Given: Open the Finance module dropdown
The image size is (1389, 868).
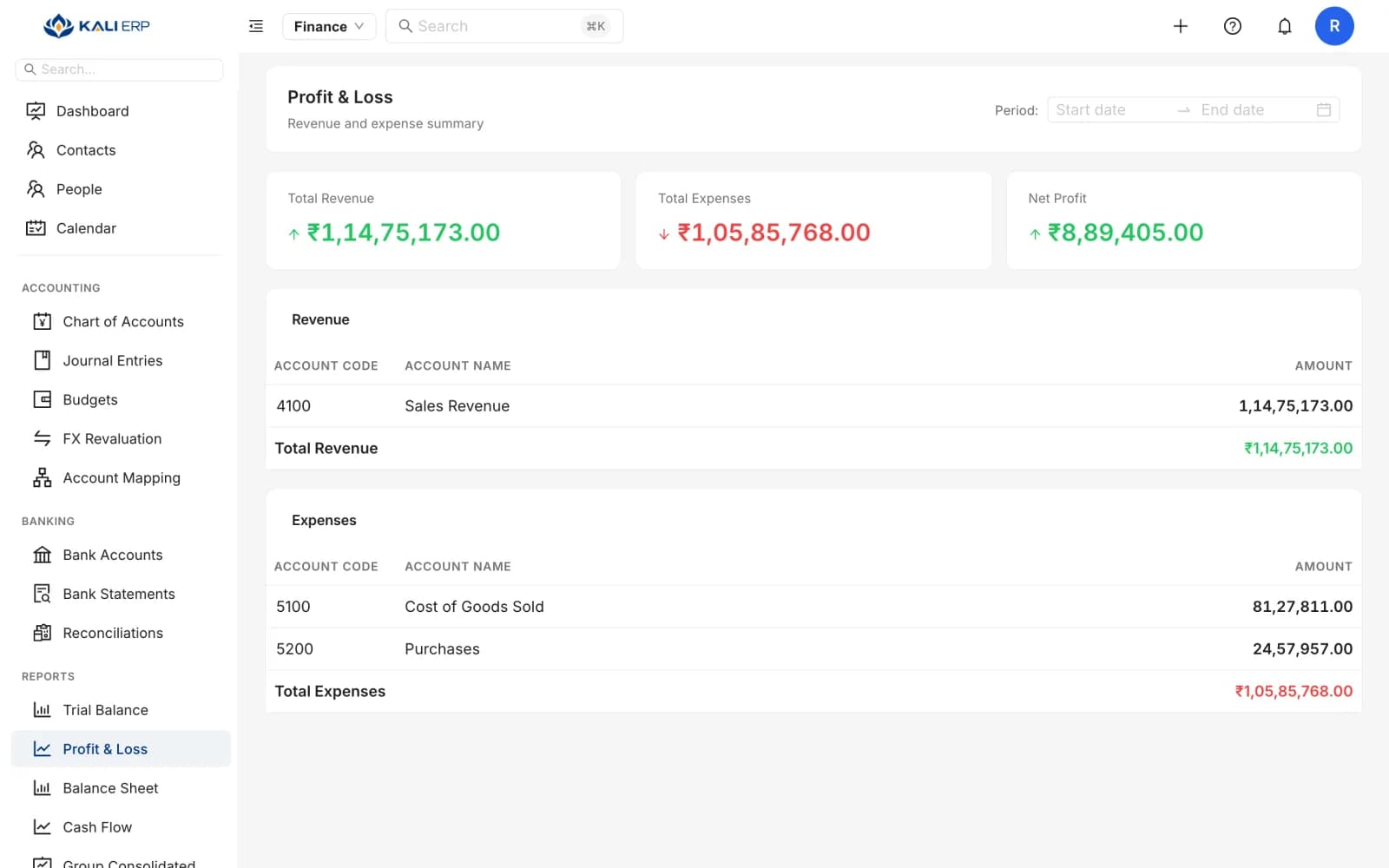Looking at the screenshot, I should coord(329,26).
